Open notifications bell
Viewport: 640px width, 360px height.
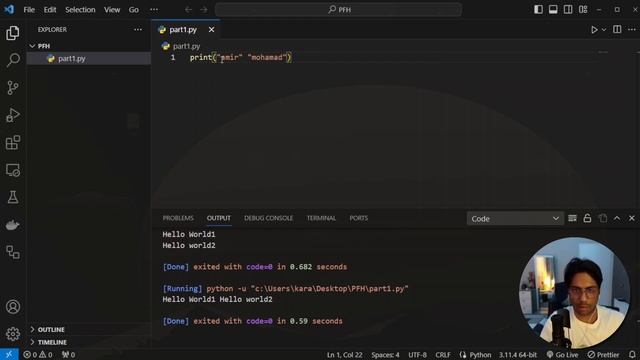[632, 355]
